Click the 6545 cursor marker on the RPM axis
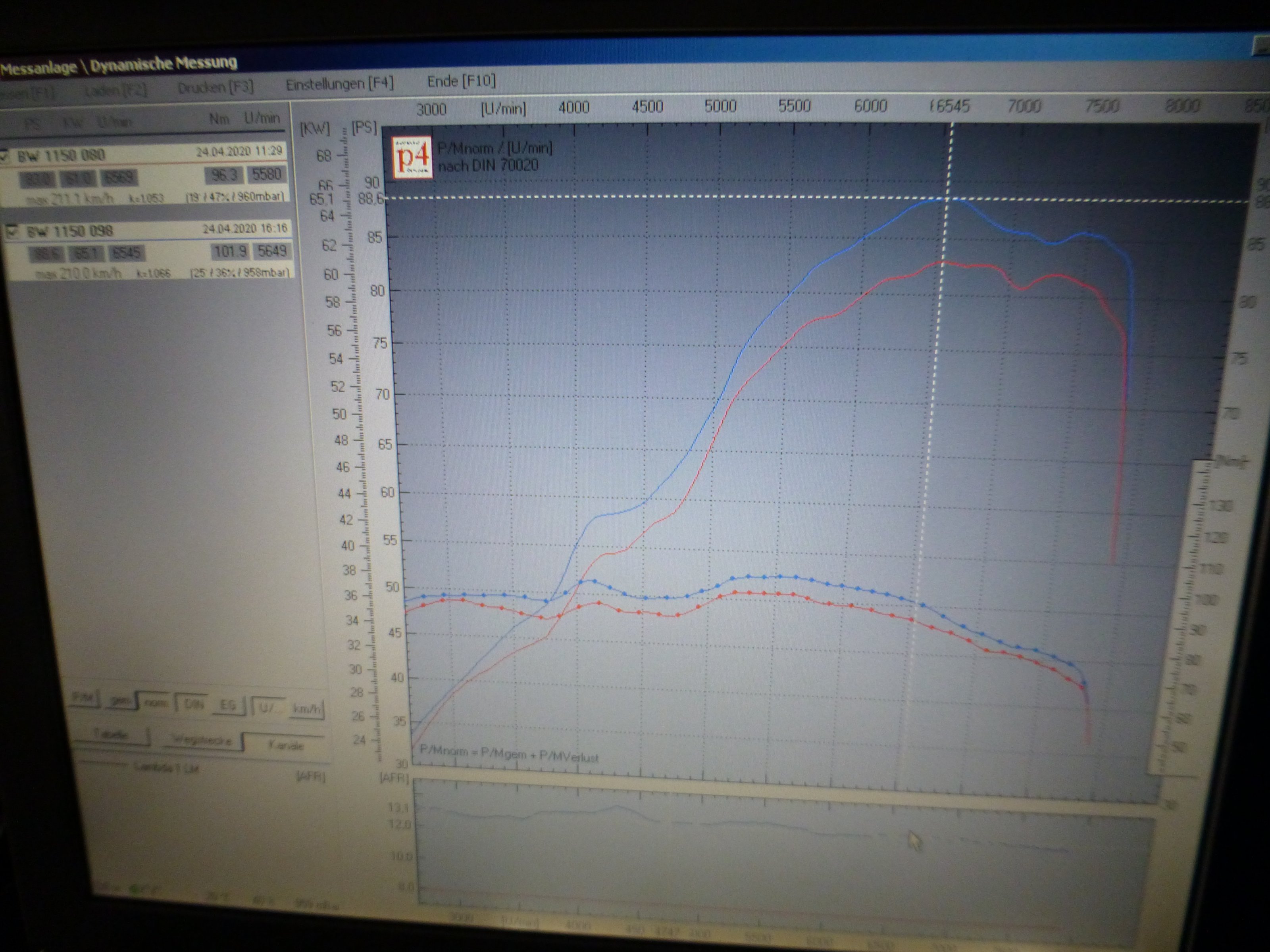The height and width of the screenshot is (952, 1270). click(x=950, y=106)
